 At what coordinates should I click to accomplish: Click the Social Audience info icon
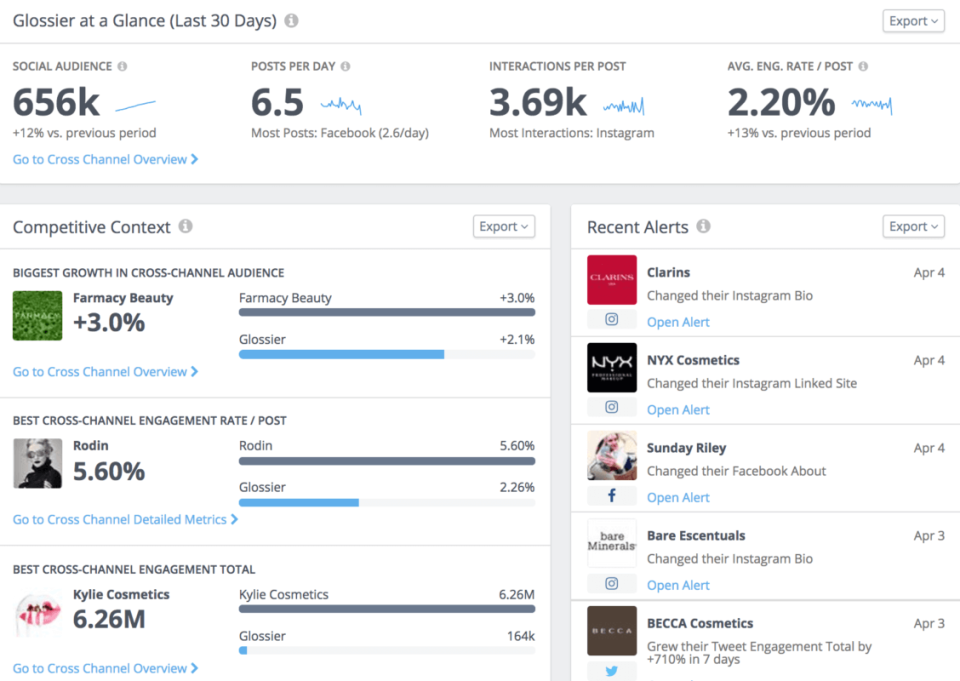coord(122,66)
